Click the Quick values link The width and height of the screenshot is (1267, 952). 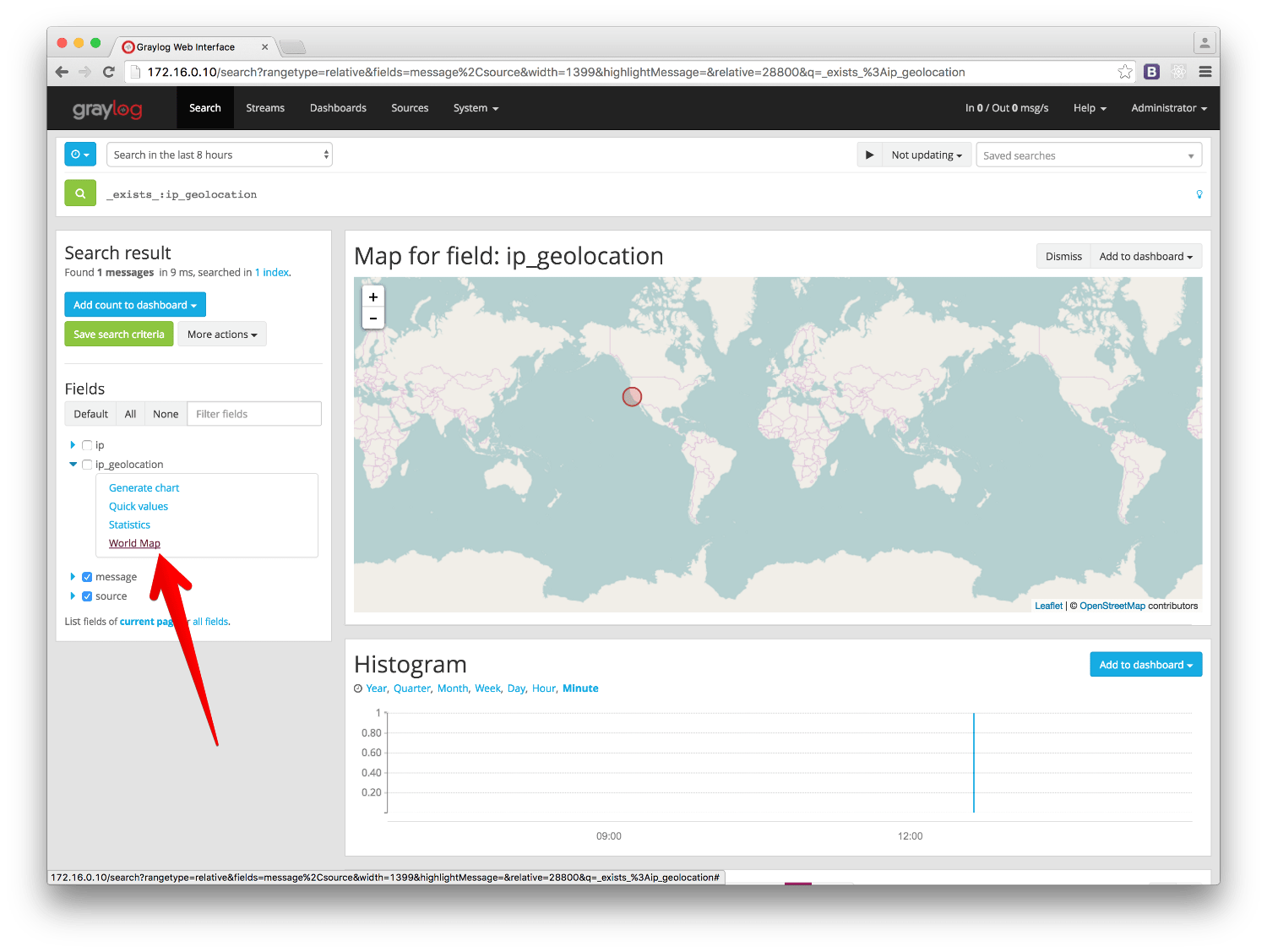[x=139, y=507]
